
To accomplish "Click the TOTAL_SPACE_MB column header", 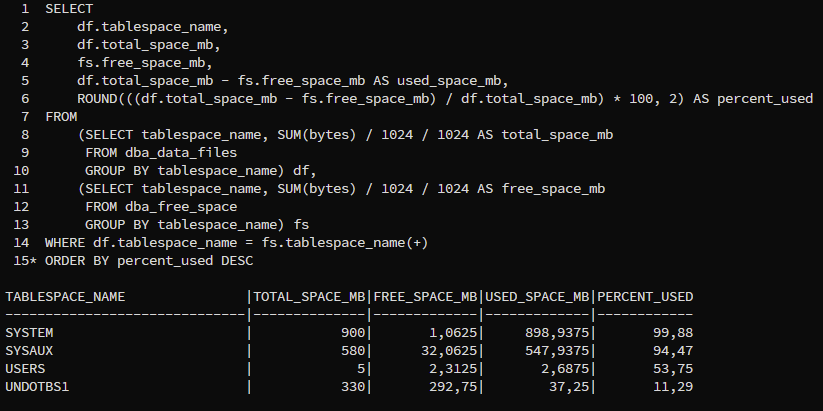I will 309,297.
